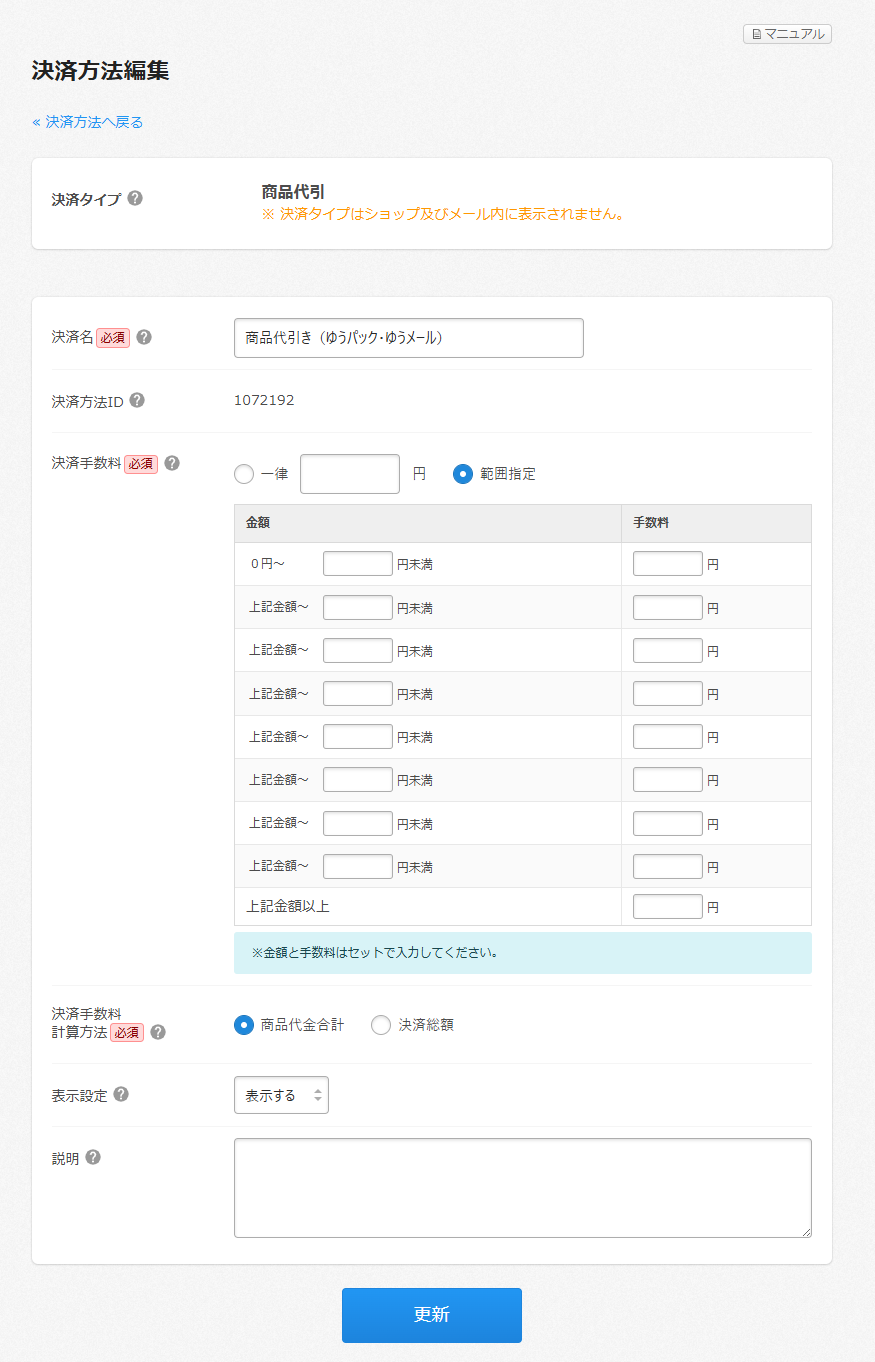Focus the 0円〜 amount threshold field
Image resolution: width=875 pixels, height=1362 pixels.
click(358, 564)
